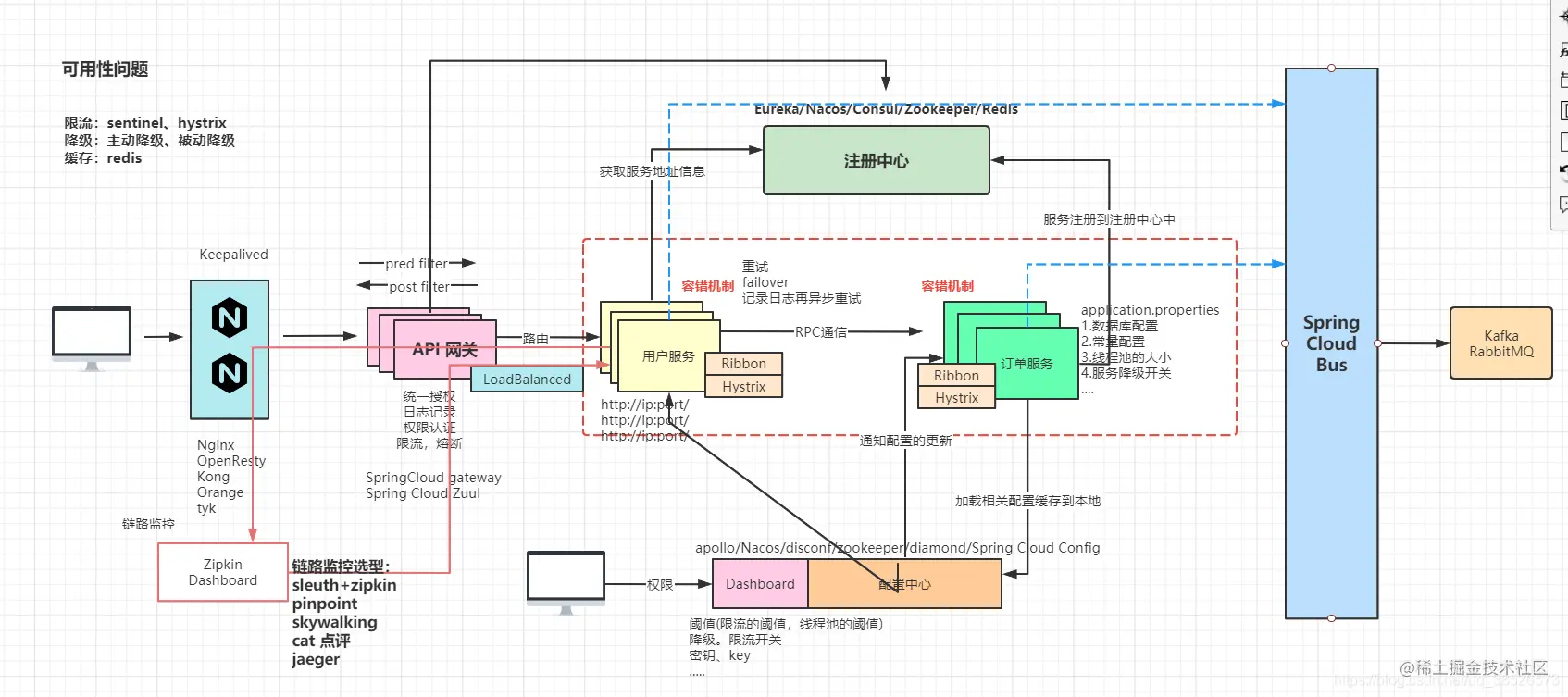Select the API 网关 pink box
1568x697 pixels.
[444, 350]
